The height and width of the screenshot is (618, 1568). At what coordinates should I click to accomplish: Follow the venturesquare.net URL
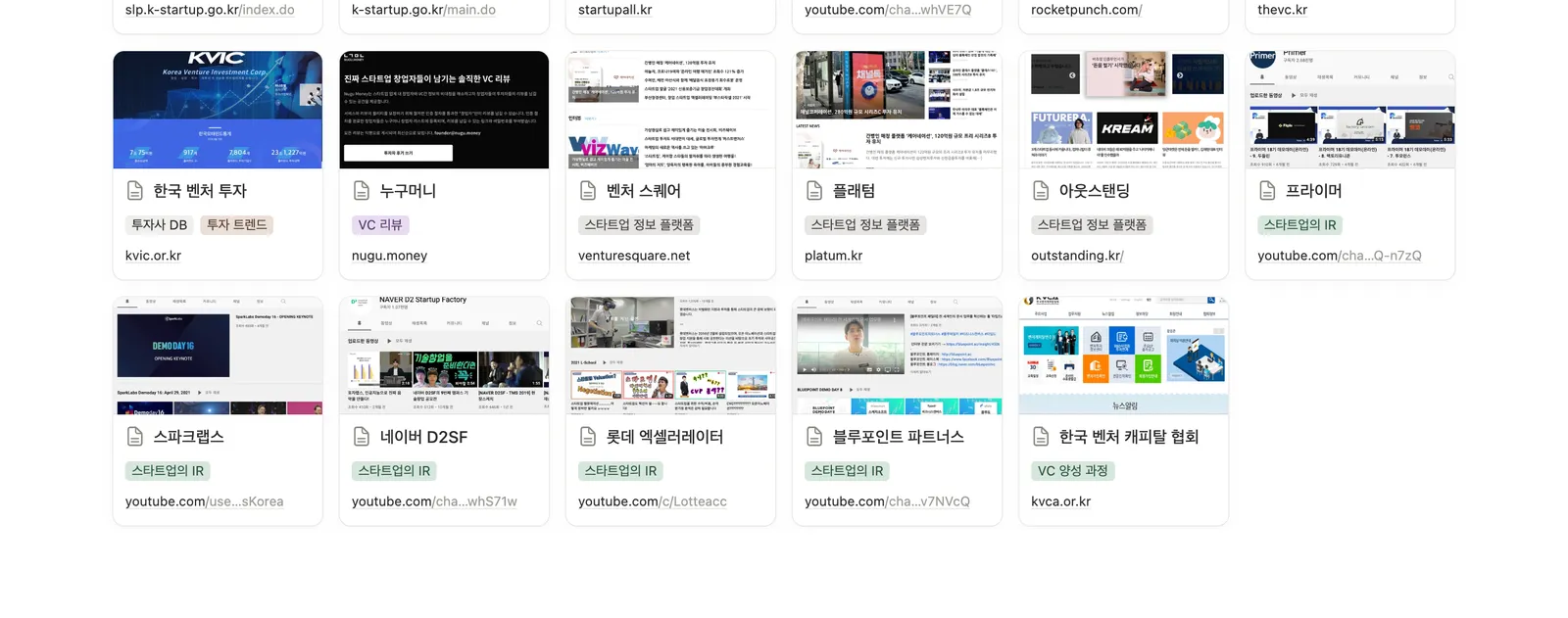pos(634,256)
